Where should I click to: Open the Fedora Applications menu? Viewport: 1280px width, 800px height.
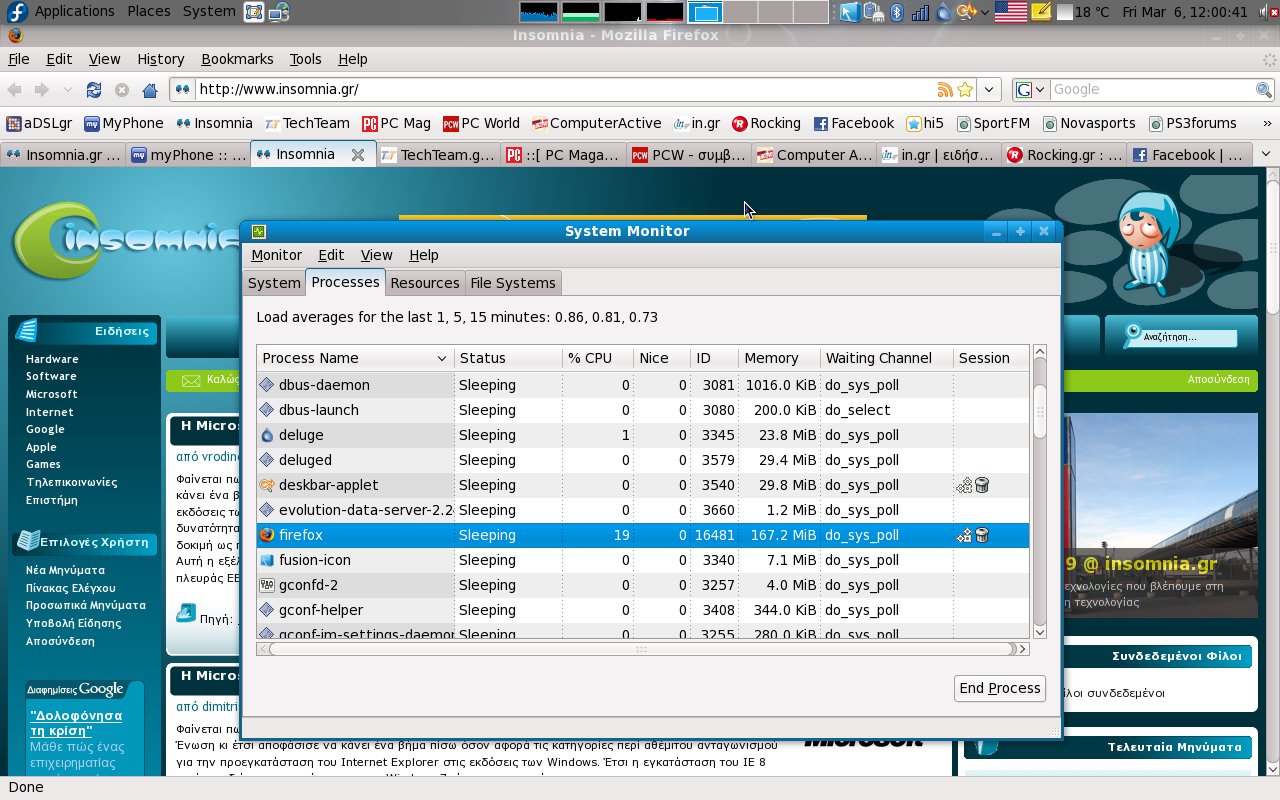click(61, 11)
